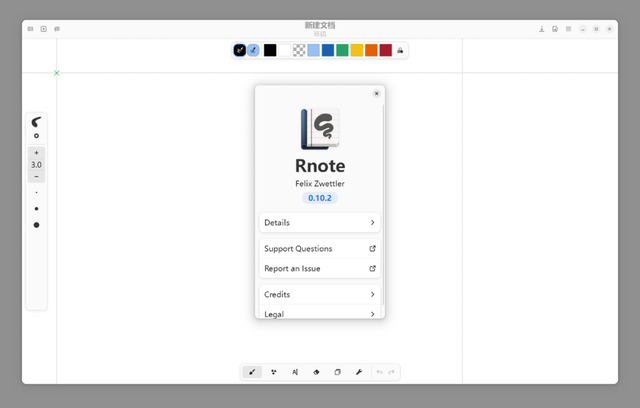Viewport: 640px width, 408px height.
Task: Pick the white color swatch
Action: point(284,50)
